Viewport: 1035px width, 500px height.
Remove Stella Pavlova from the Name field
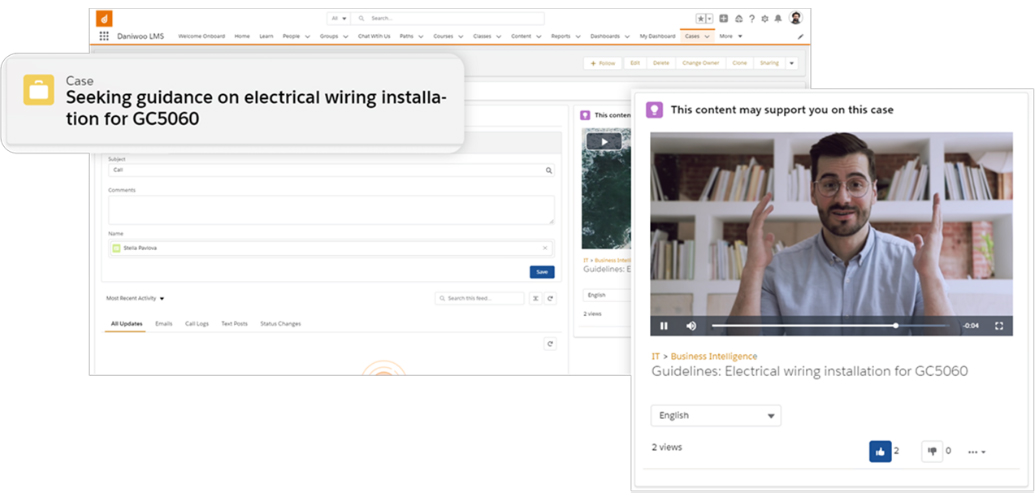545,248
